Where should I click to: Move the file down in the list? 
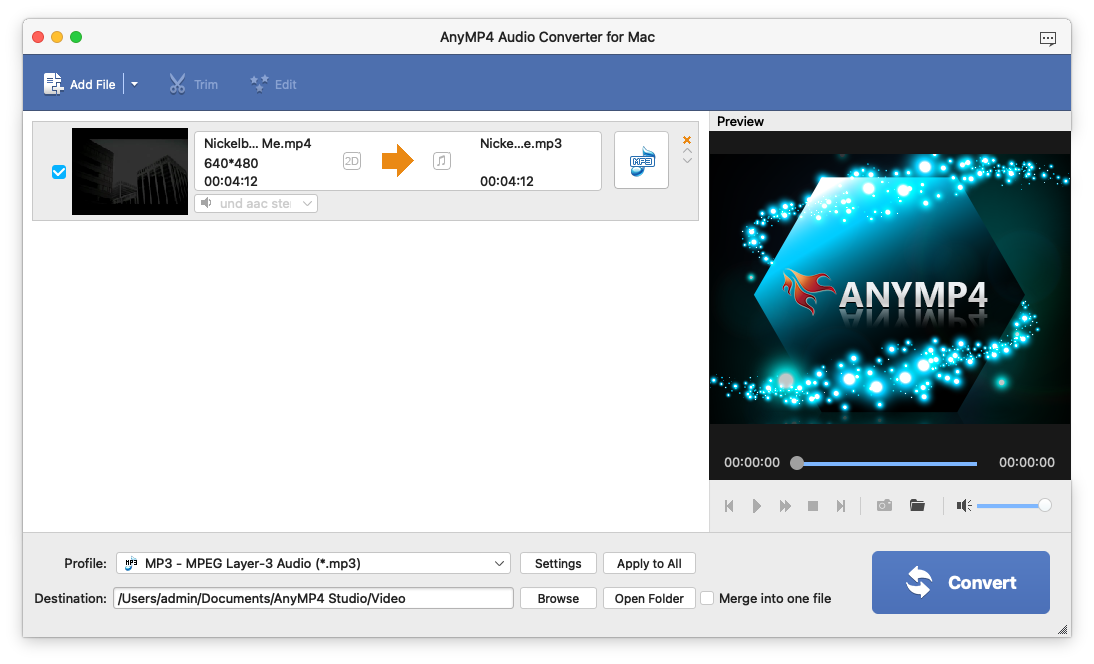click(687, 160)
